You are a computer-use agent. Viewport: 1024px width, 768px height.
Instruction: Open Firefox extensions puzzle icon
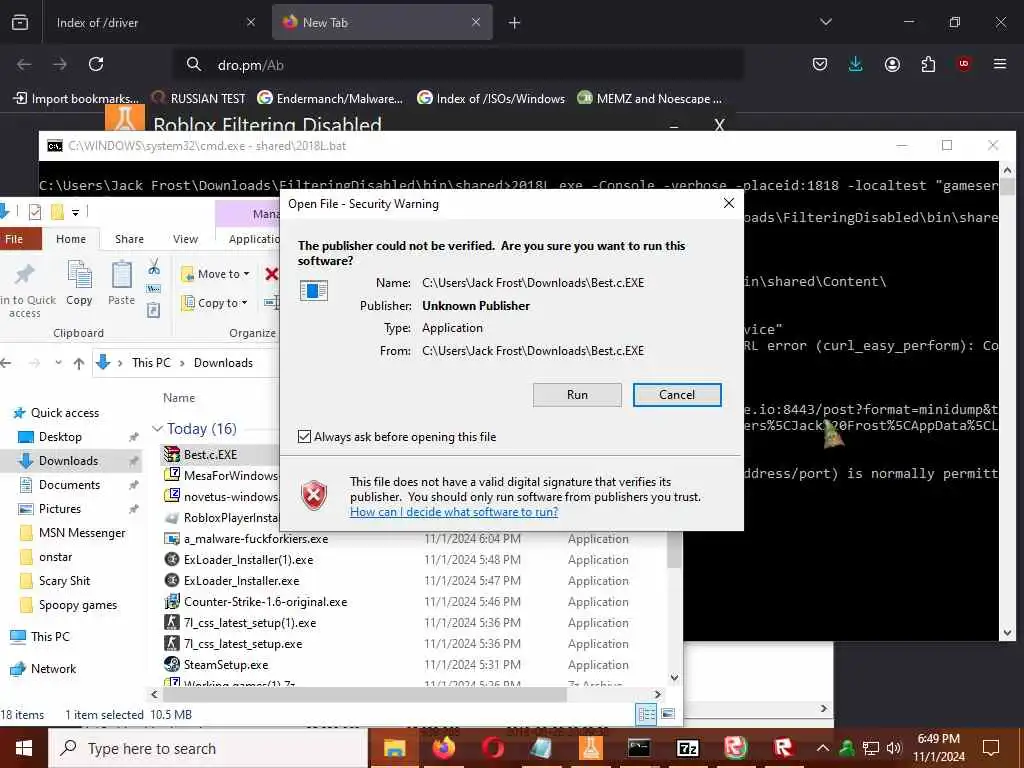point(928,64)
